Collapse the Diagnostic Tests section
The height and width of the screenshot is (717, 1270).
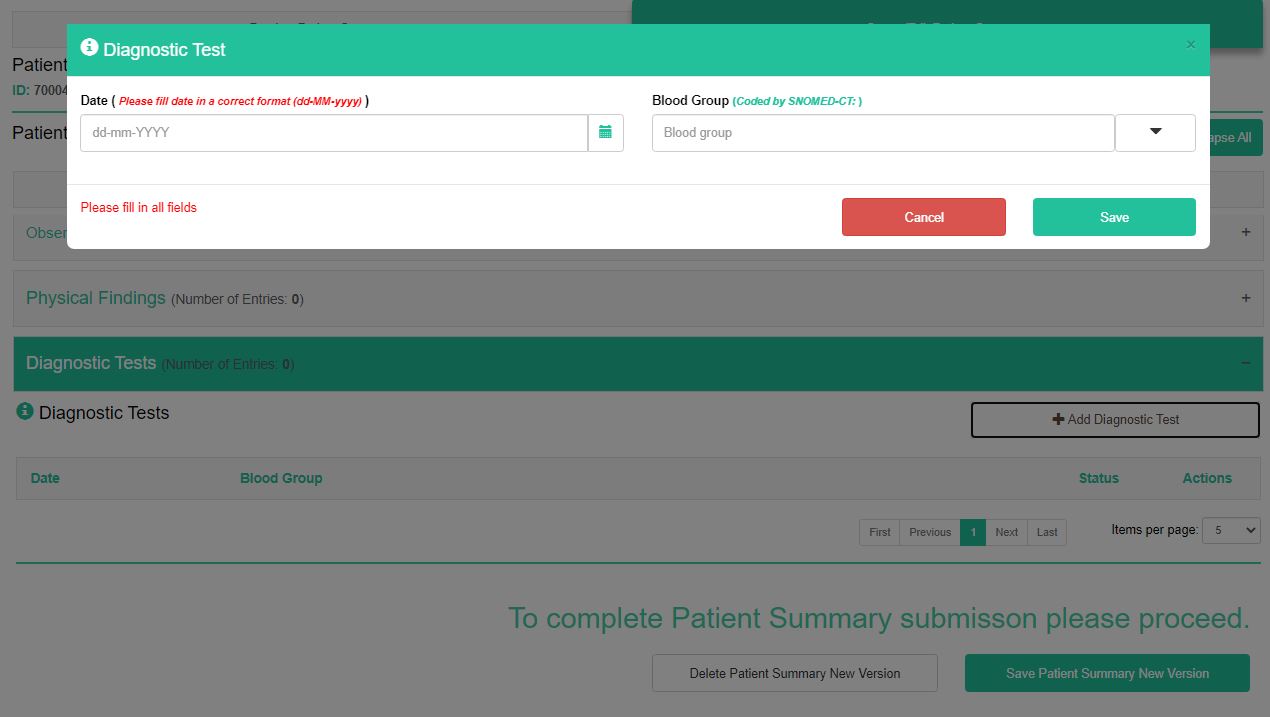click(x=1245, y=363)
